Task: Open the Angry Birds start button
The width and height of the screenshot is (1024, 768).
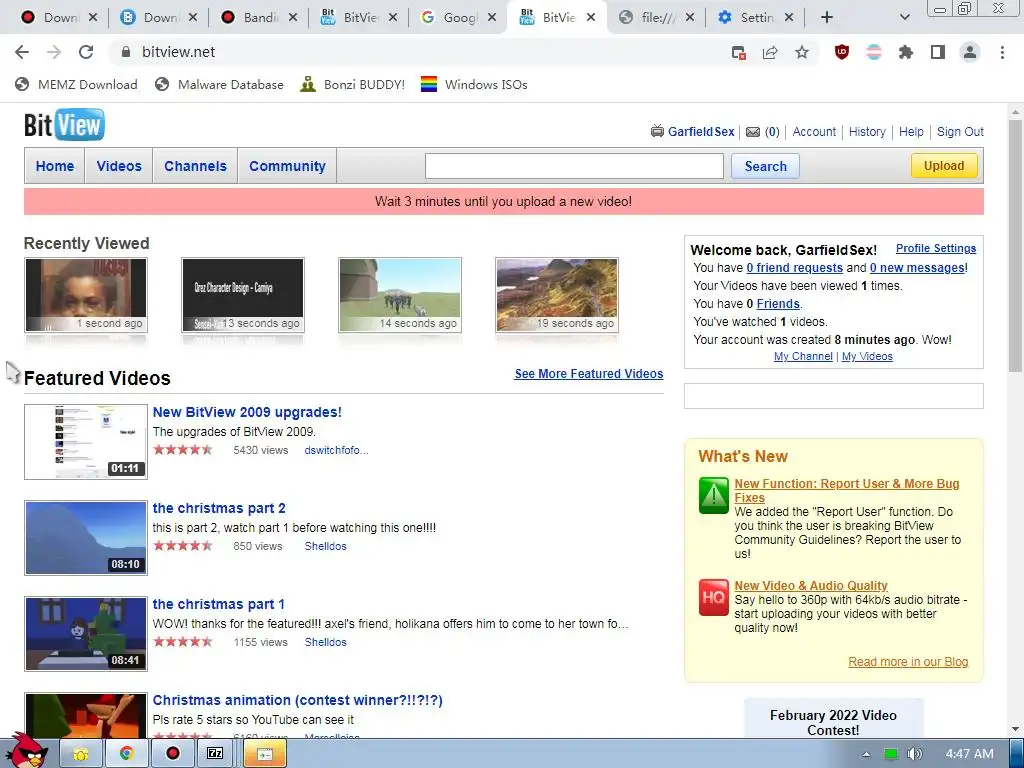Action: click(27, 752)
